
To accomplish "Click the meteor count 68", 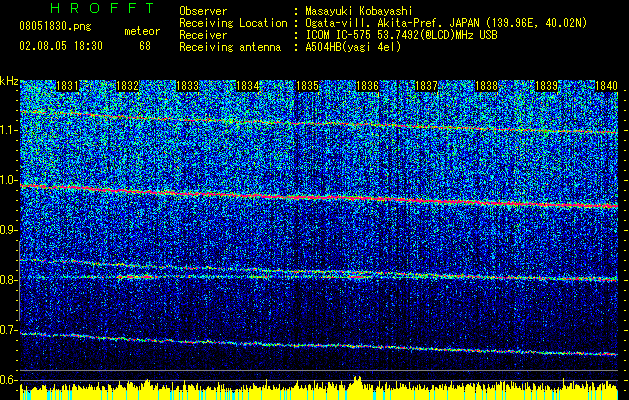I will (145, 46).
